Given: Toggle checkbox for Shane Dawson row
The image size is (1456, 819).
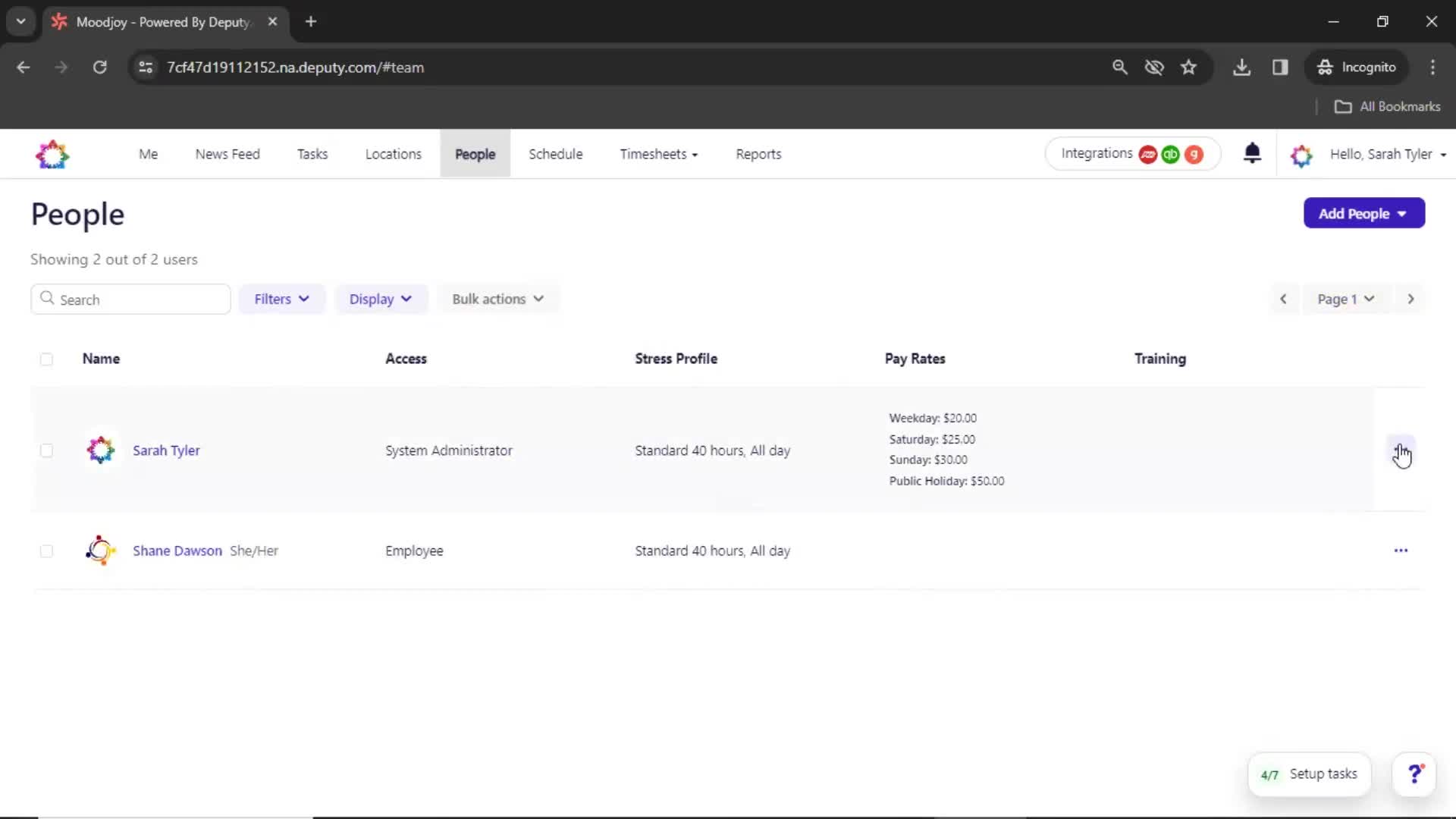Looking at the screenshot, I should (46, 550).
